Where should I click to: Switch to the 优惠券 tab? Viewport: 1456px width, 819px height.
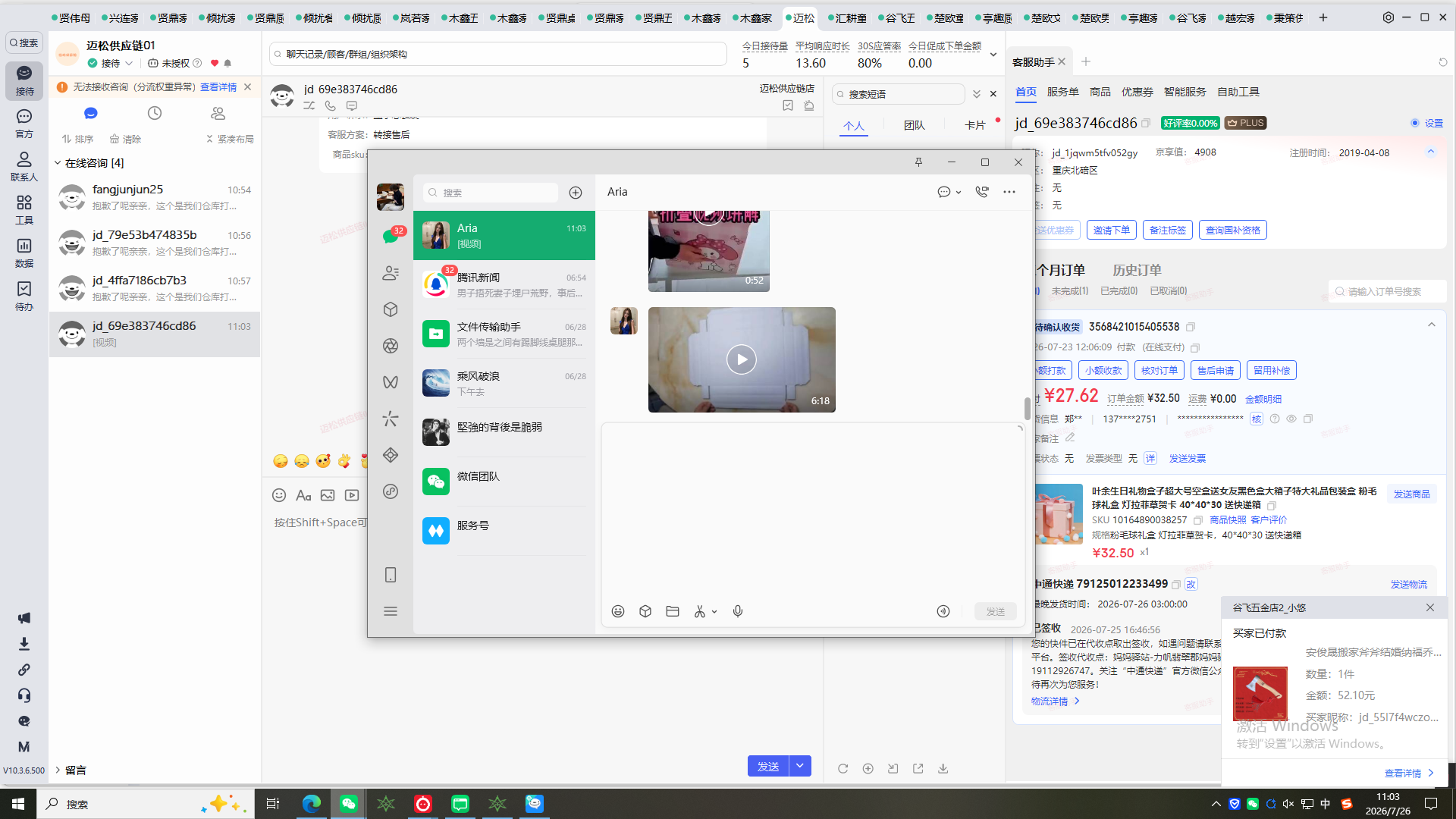(1137, 92)
